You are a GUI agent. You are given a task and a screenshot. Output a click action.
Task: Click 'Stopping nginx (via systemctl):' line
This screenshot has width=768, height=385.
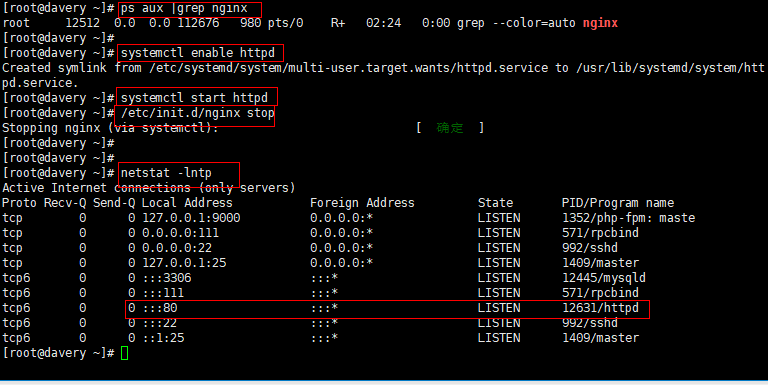coord(110,128)
